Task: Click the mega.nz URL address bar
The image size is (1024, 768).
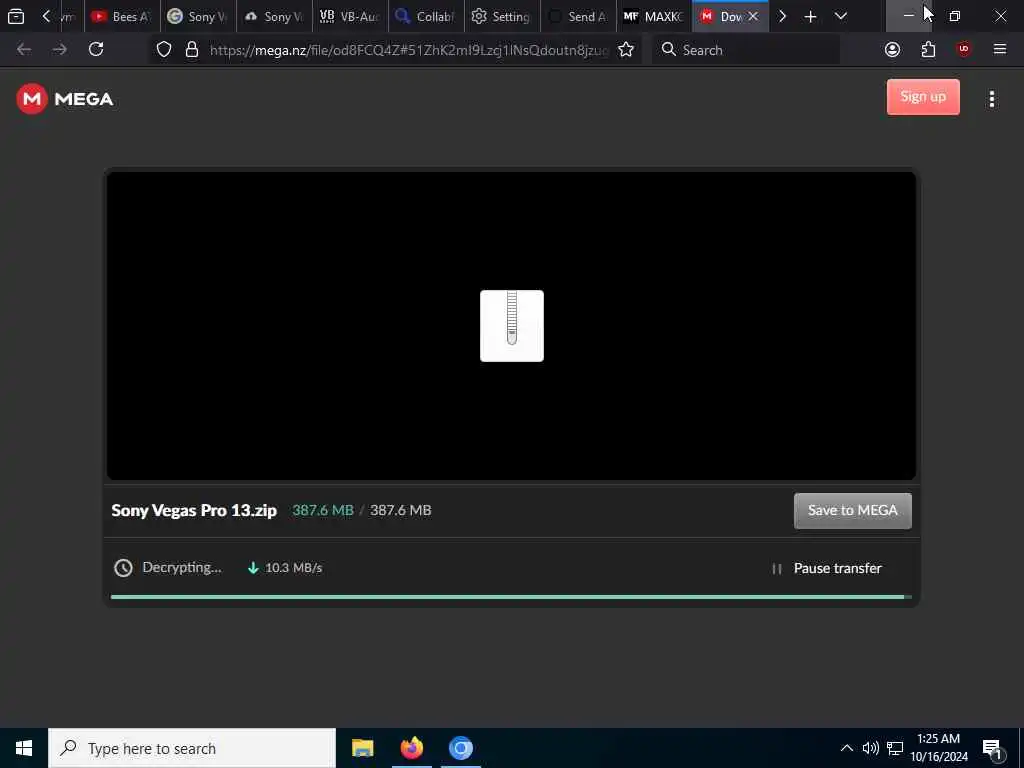Action: (x=409, y=50)
